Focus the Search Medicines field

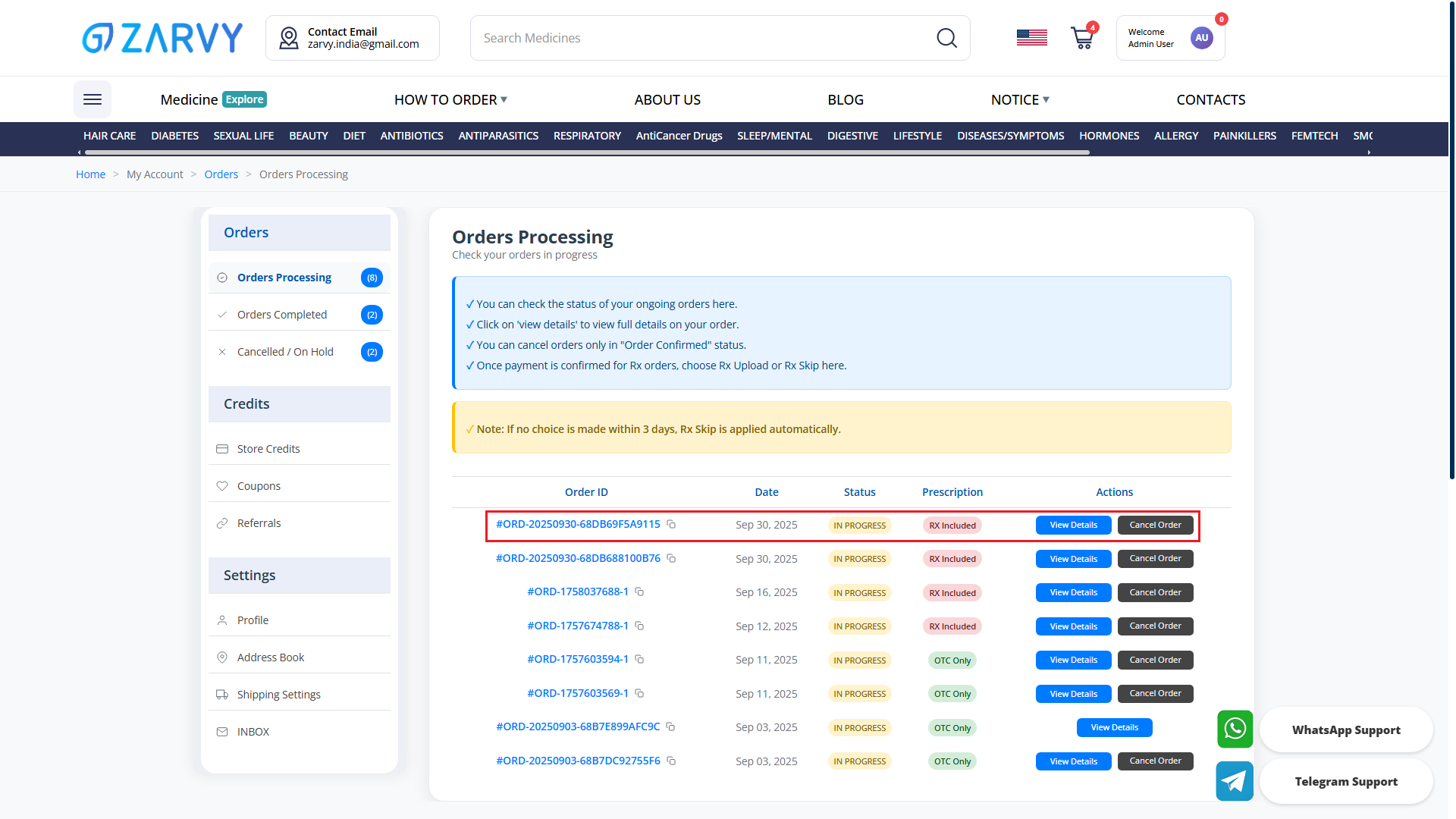coord(705,38)
